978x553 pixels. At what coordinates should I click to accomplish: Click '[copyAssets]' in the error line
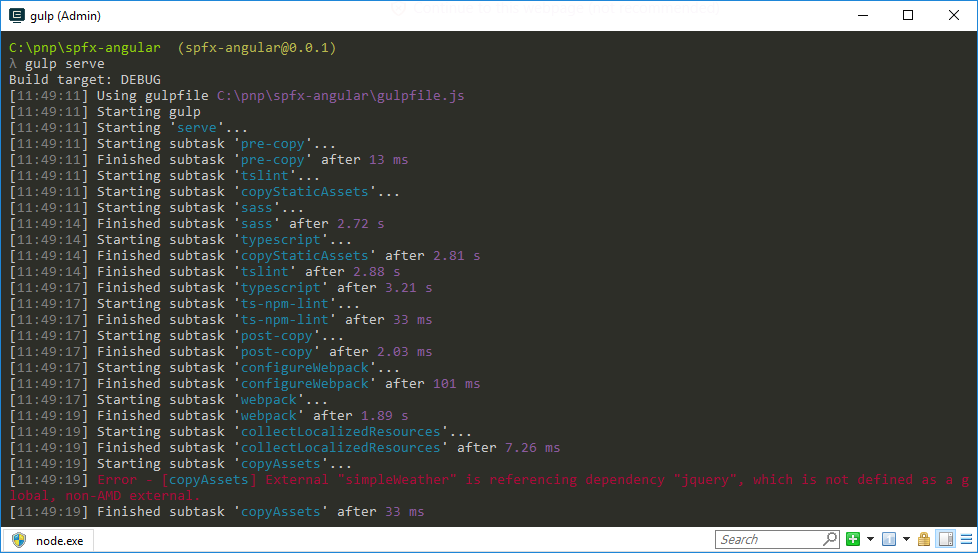(x=209, y=479)
